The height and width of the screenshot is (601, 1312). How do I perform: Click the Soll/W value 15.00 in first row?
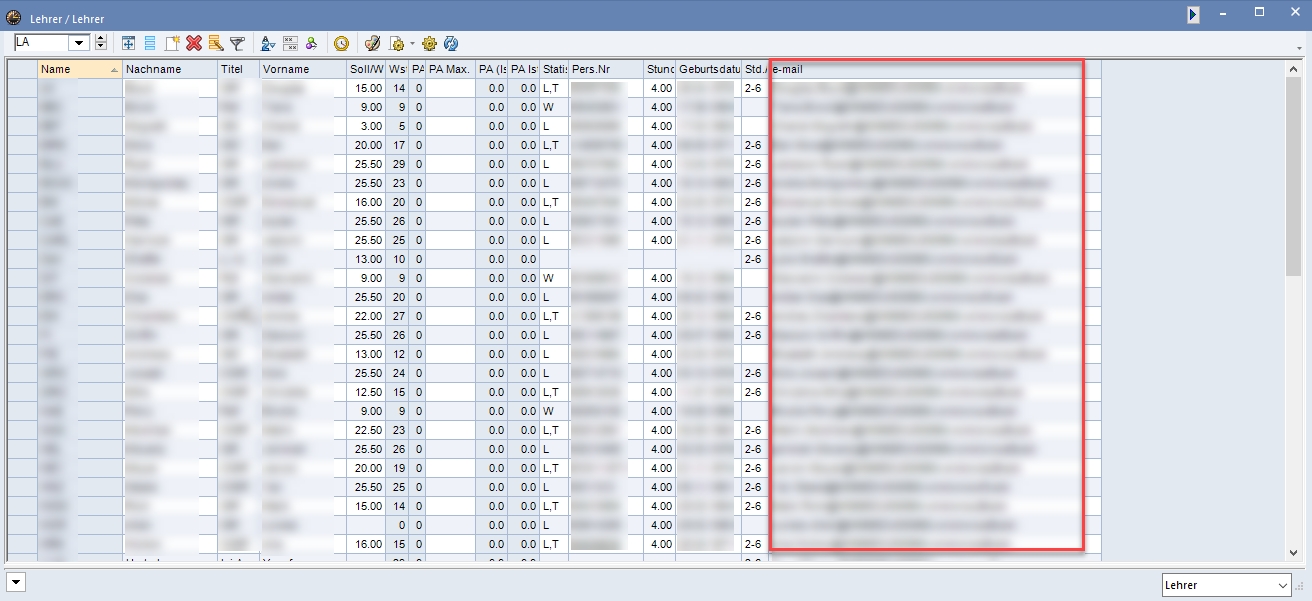click(x=366, y=88)
